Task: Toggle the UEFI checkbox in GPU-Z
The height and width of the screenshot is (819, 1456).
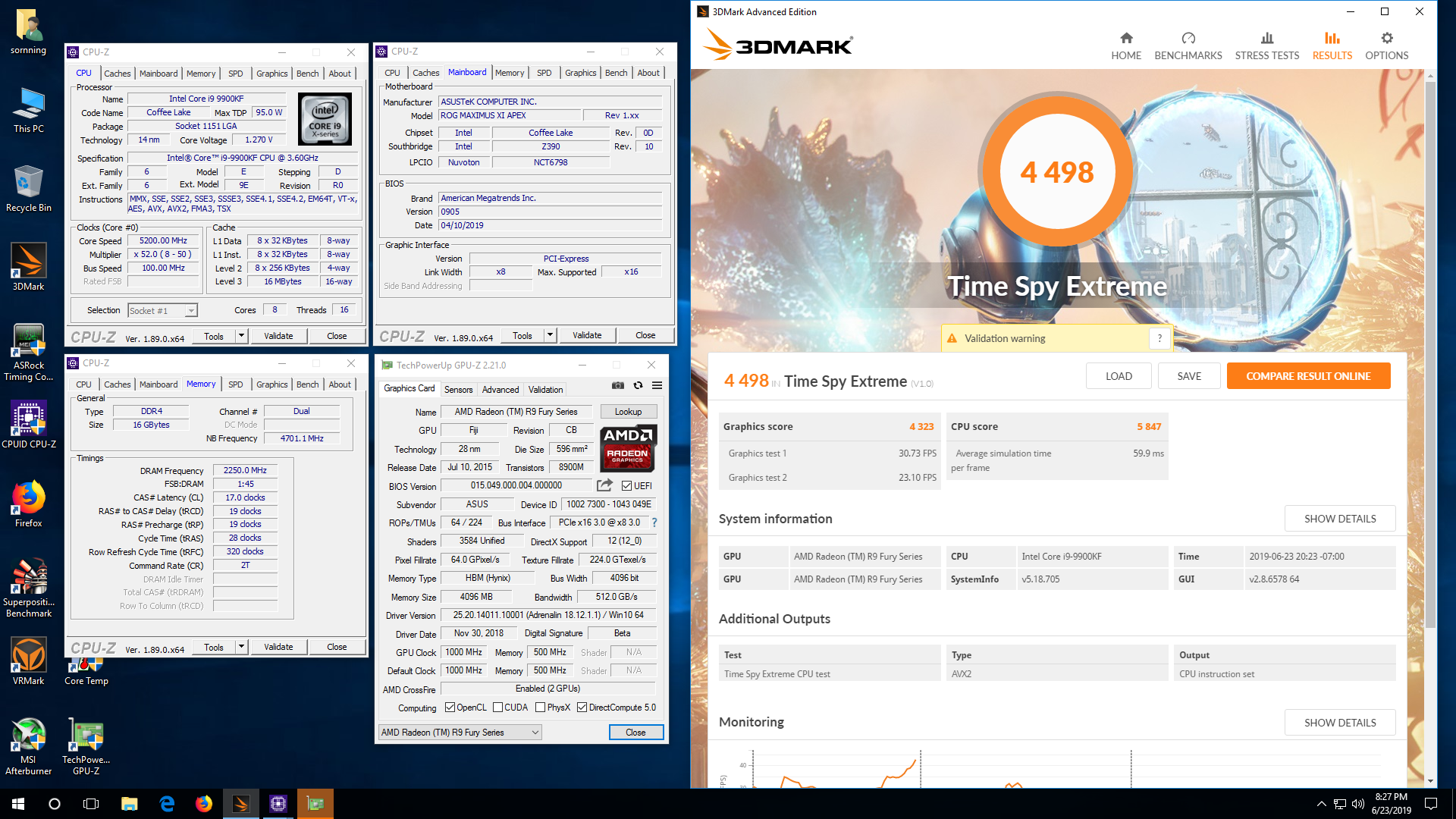Action: pyautogui.click(x=626, y=486)
